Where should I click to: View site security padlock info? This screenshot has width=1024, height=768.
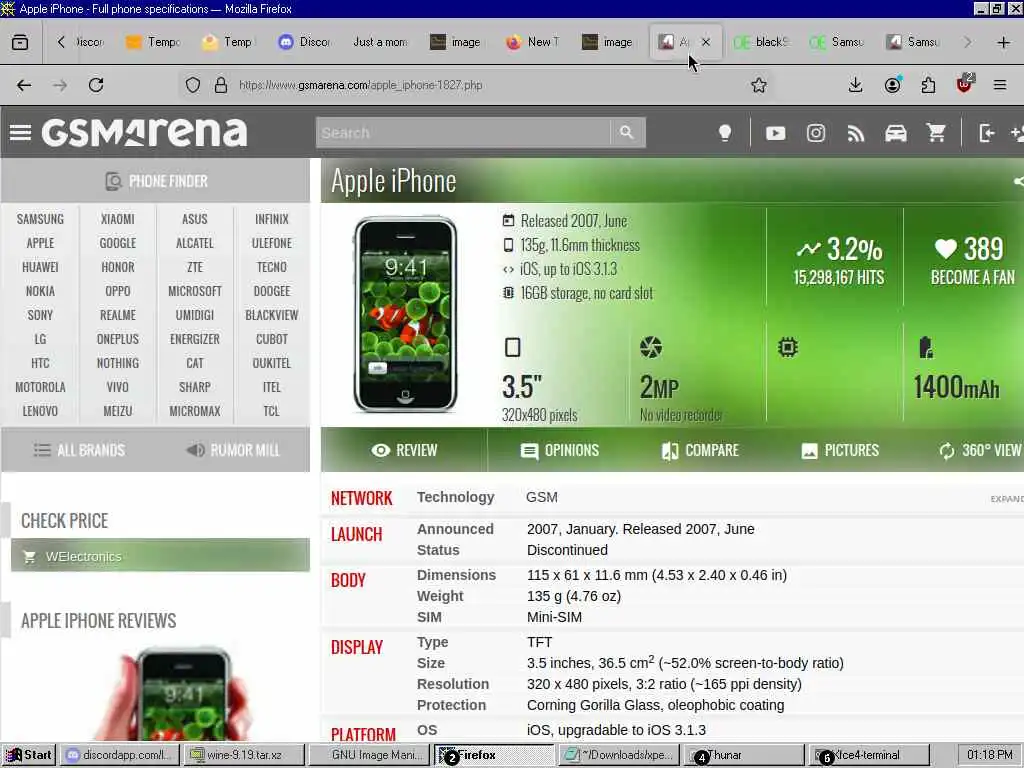click(x=221, y=85)
